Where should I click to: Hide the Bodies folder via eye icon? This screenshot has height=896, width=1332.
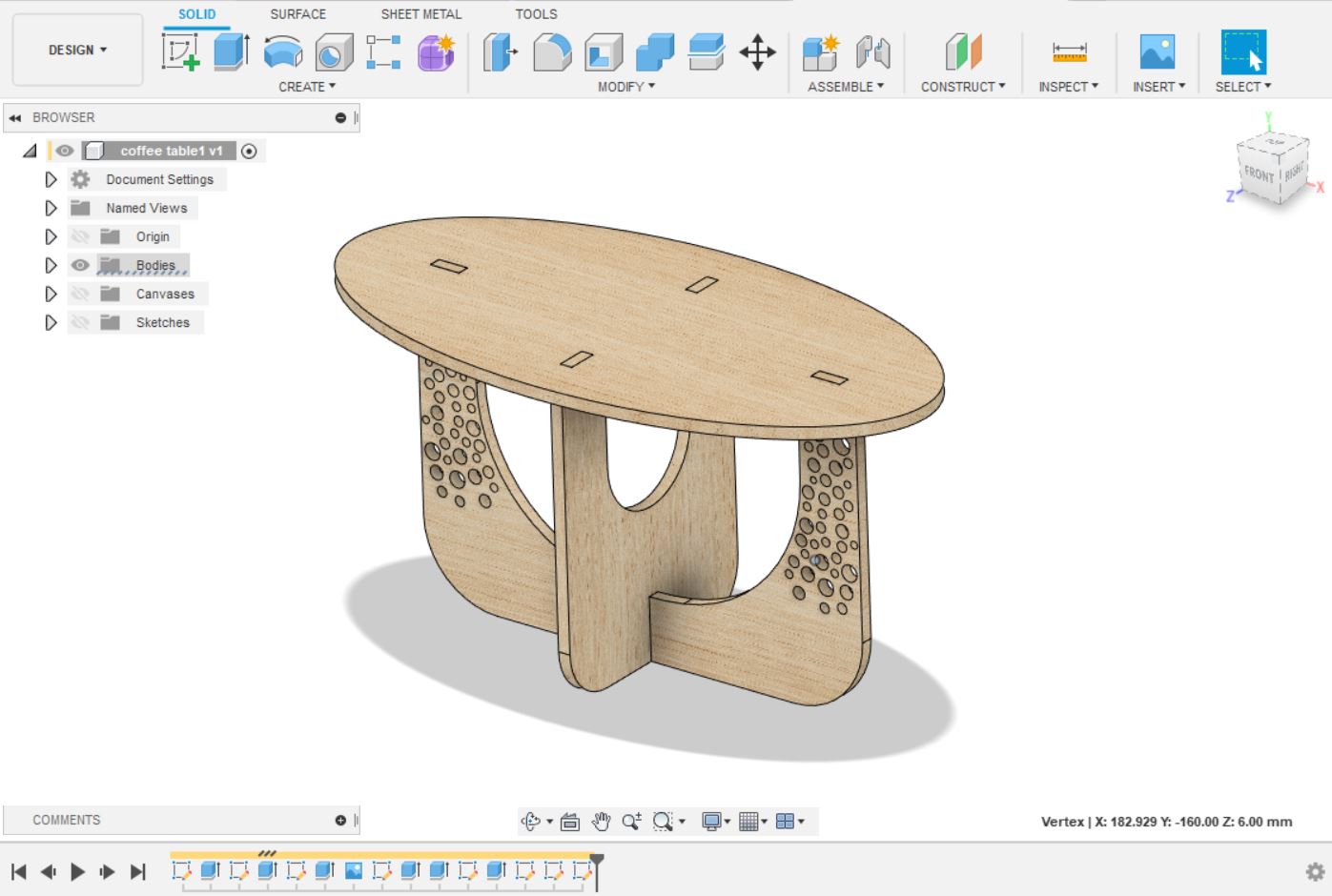click(80, 265)
